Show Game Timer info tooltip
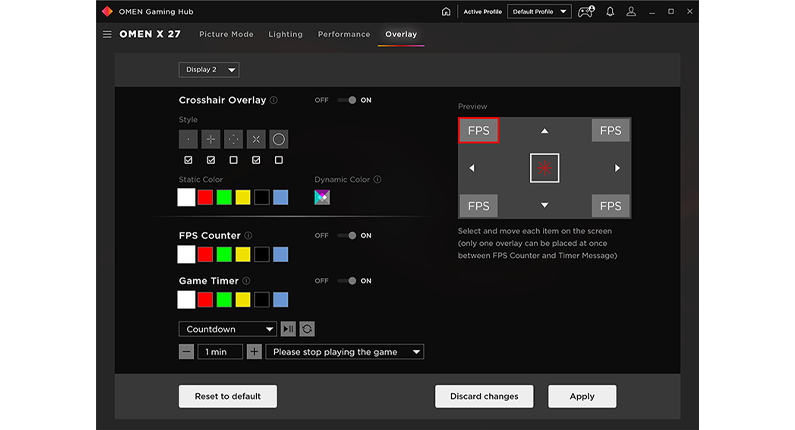795x430 pixels. 246,281
